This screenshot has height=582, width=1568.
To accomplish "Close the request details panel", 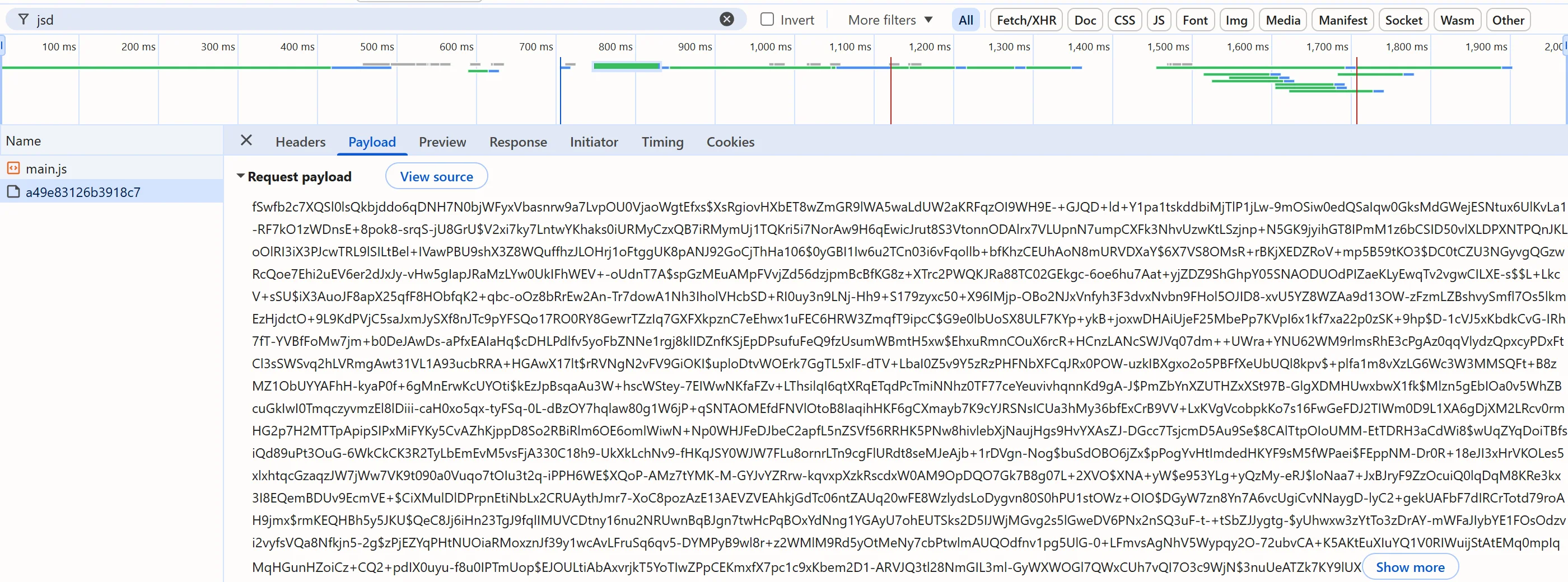I will click(x=246, y=140).
